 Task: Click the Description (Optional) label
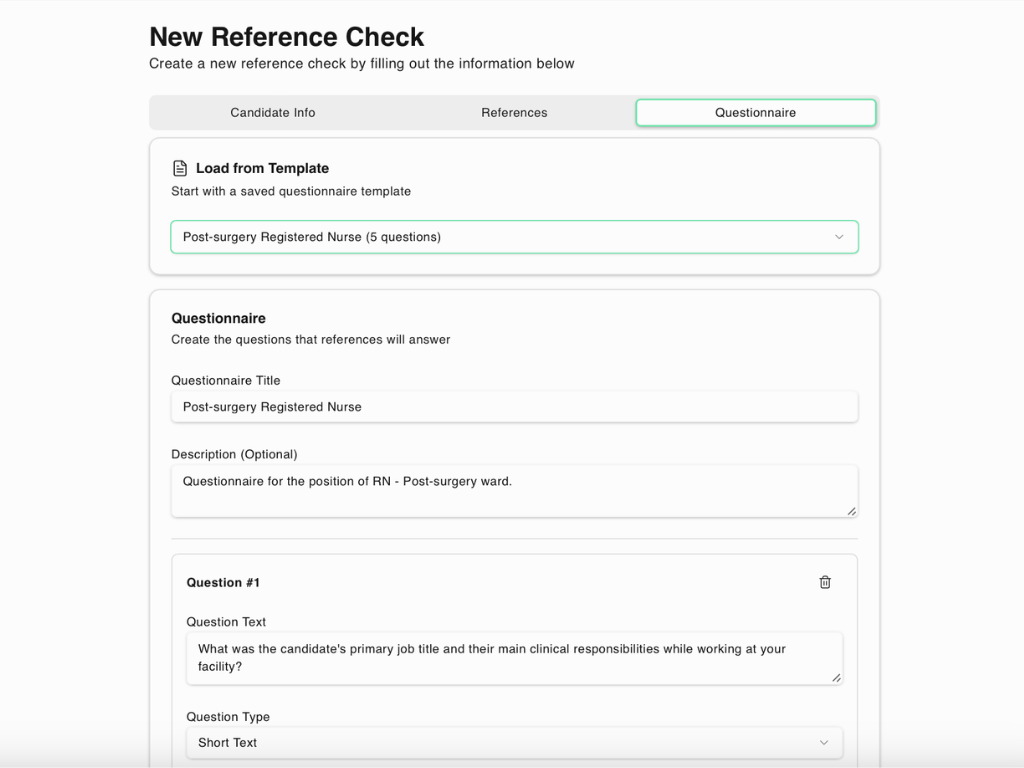(234, 454)
